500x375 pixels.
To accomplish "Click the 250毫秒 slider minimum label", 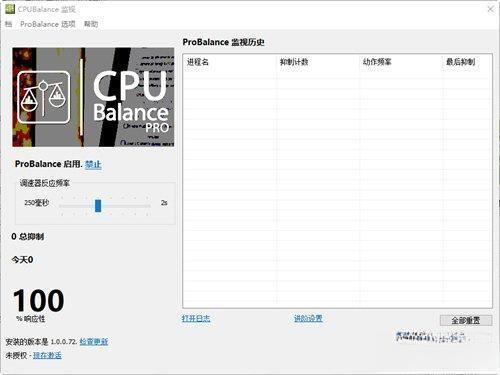I will tap(36, 203).
